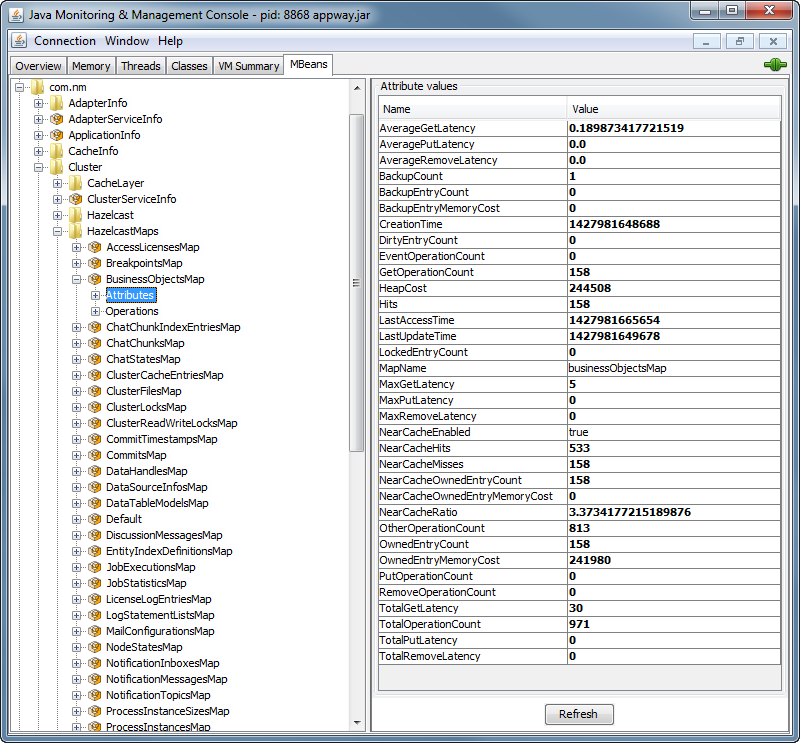Screen dimensions: 800x743
Task: Minimize the inner MBeans frame
Action: click(707, 41)
